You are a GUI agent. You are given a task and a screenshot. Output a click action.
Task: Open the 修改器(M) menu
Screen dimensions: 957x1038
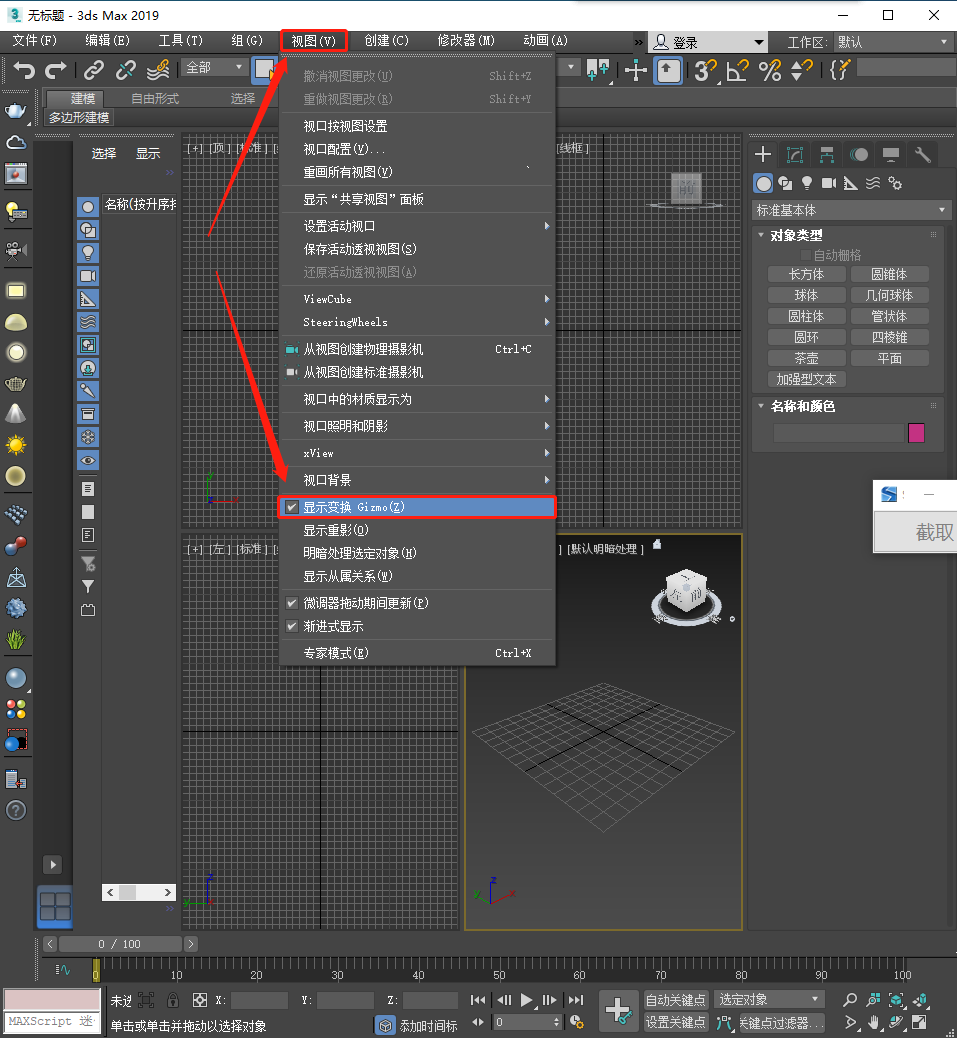[466, 40]
